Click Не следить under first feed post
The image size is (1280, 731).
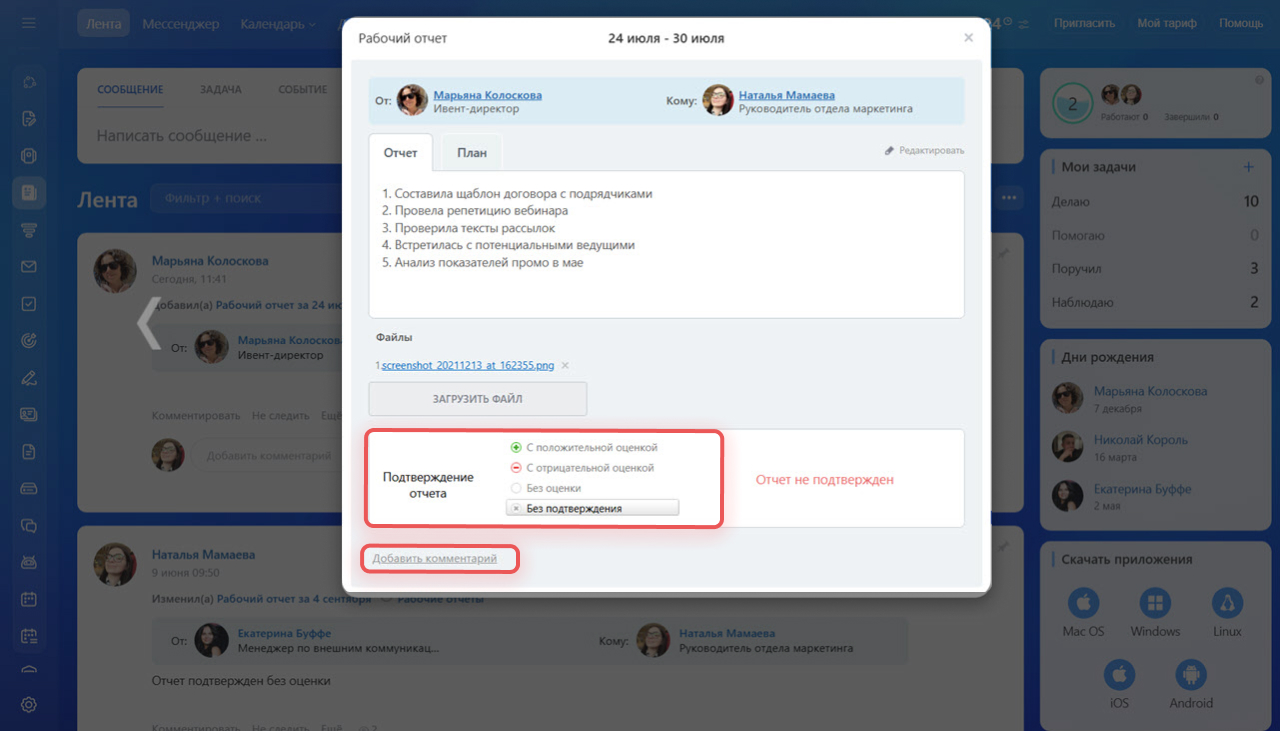(x=279, y=415)
